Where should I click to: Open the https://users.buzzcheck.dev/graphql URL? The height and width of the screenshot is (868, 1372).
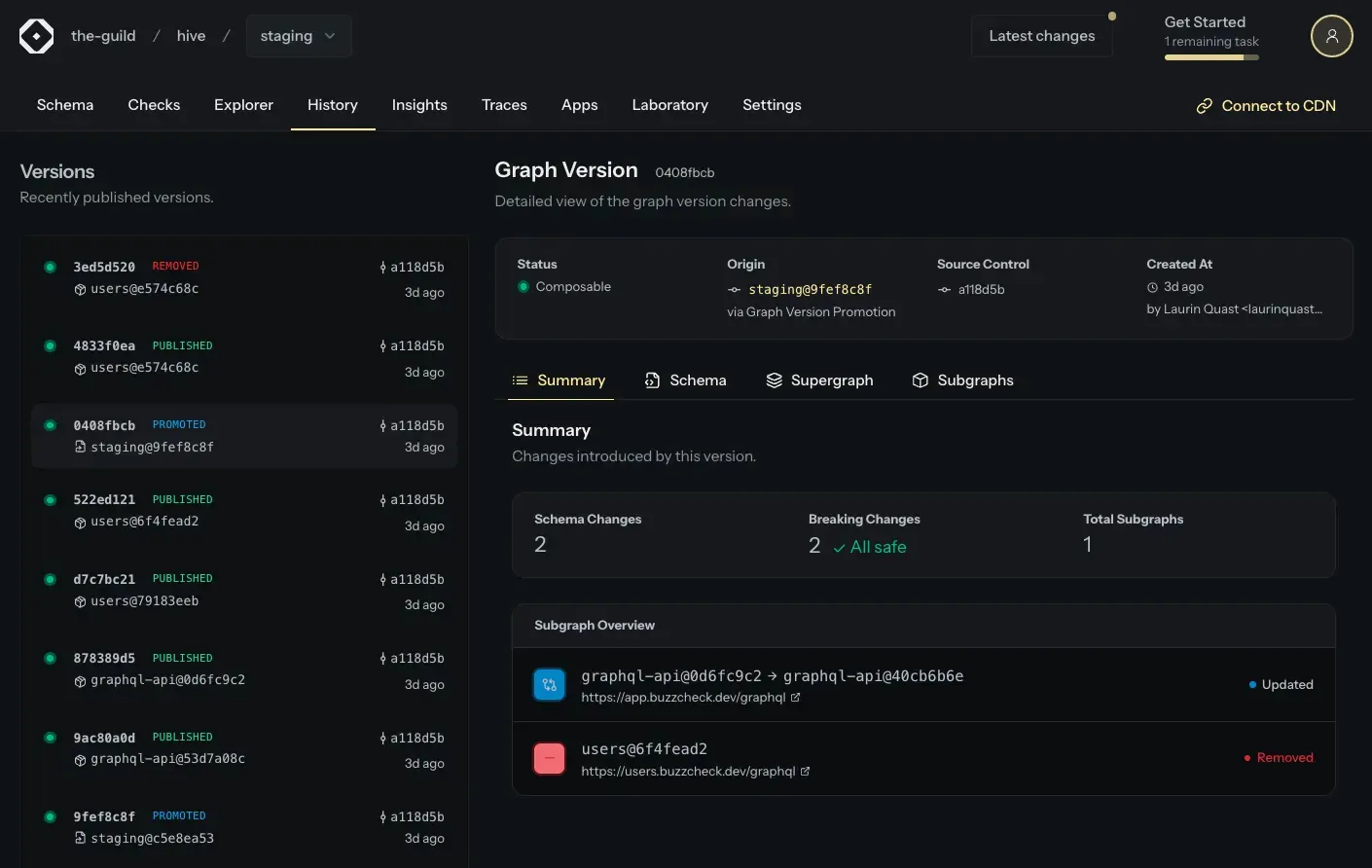(x=688, y=772)
